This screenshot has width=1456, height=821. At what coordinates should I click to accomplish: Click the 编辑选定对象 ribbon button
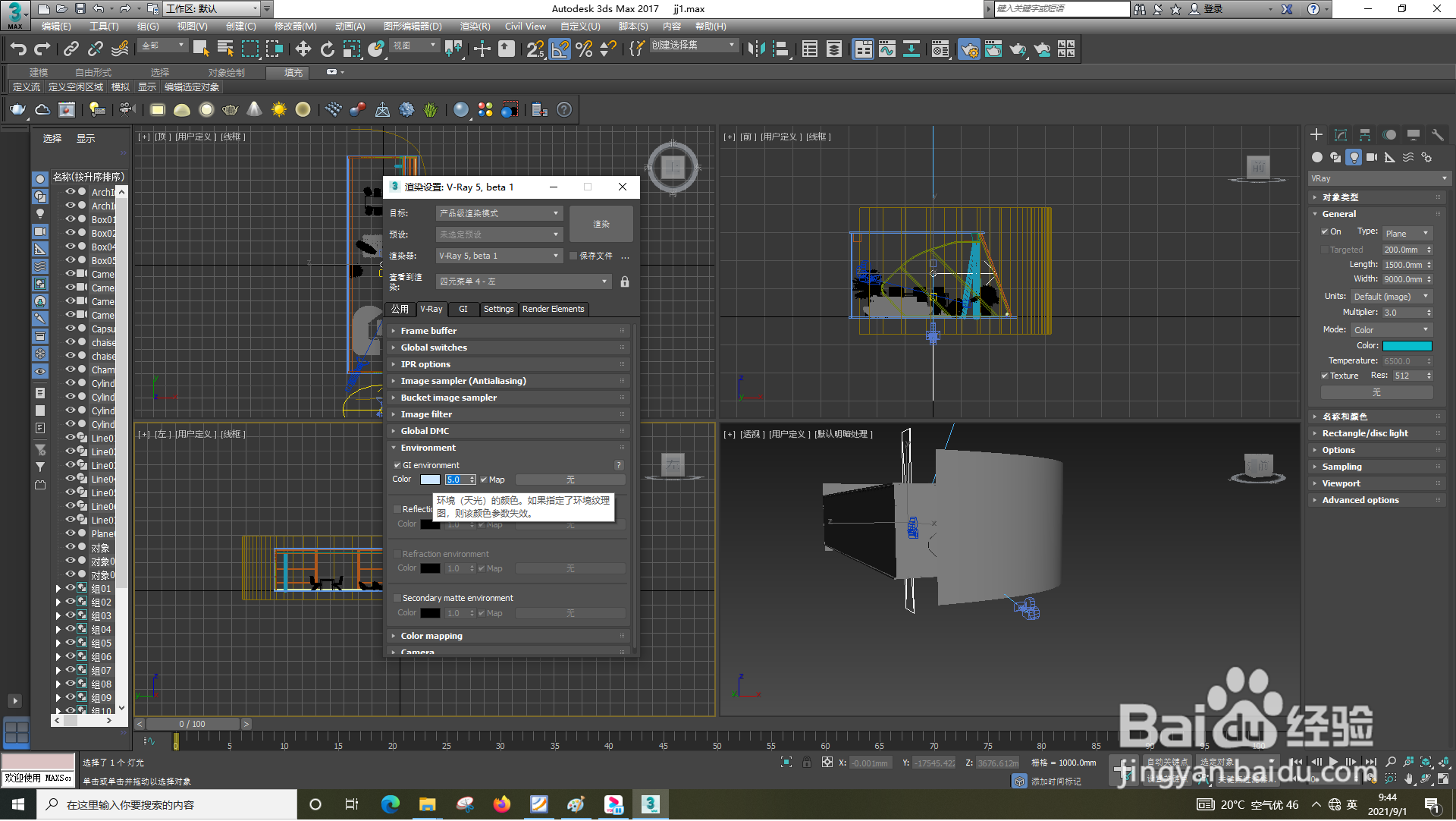(x=192, y=87)
